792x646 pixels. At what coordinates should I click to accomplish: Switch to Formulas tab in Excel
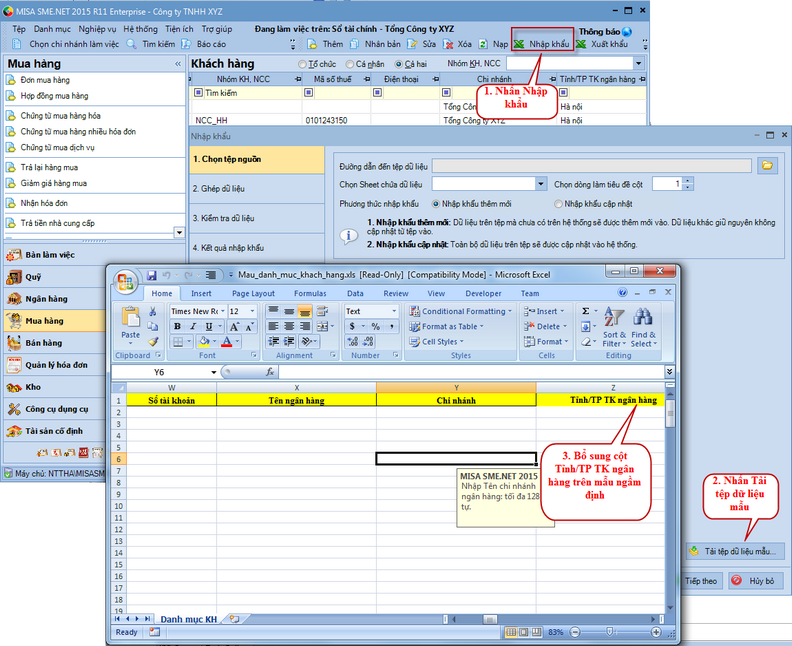310,293
